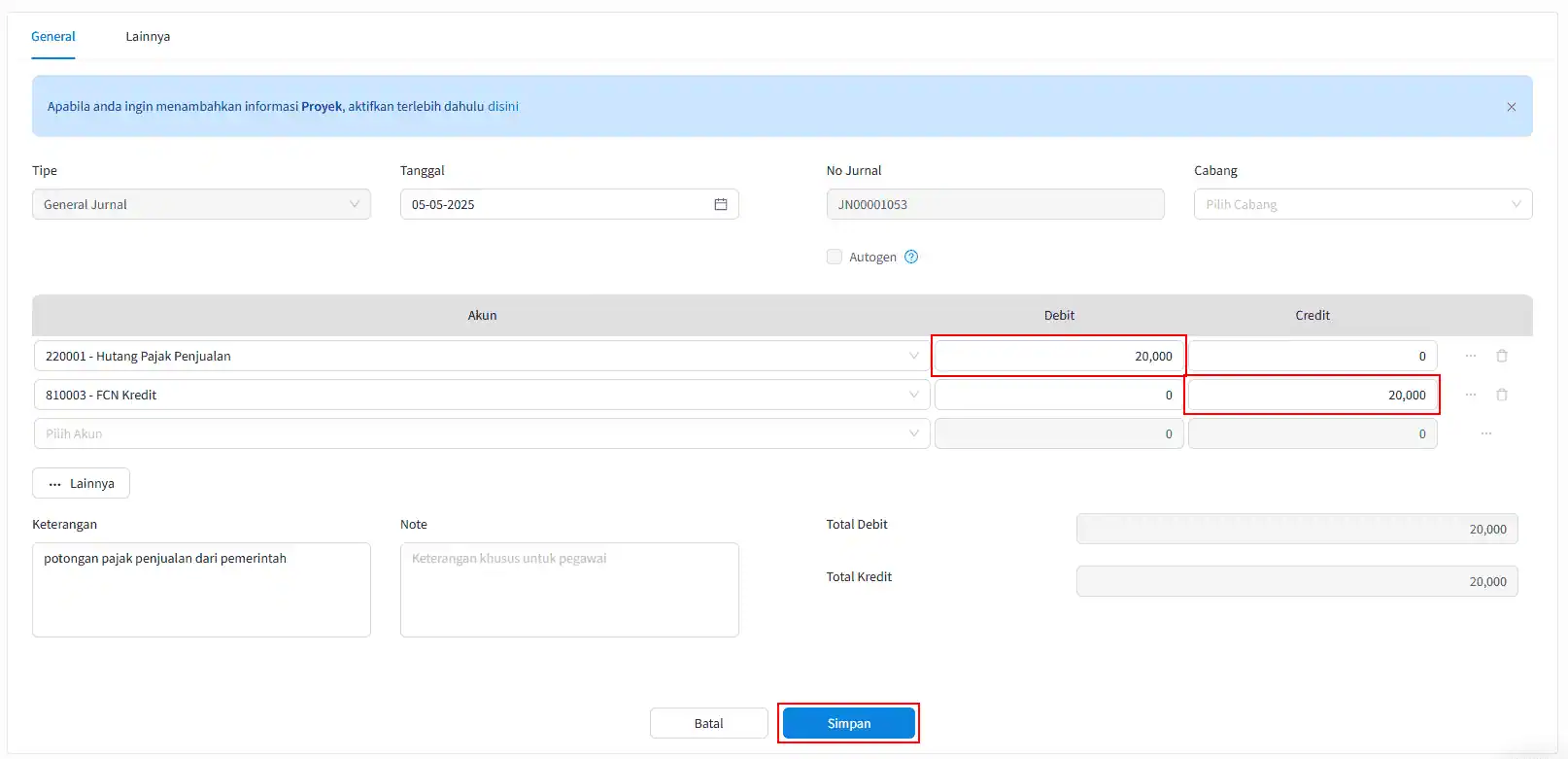The image size is (1568, 759).
Task: Delete the FCN Kredit row
Action: [1502, 395]
